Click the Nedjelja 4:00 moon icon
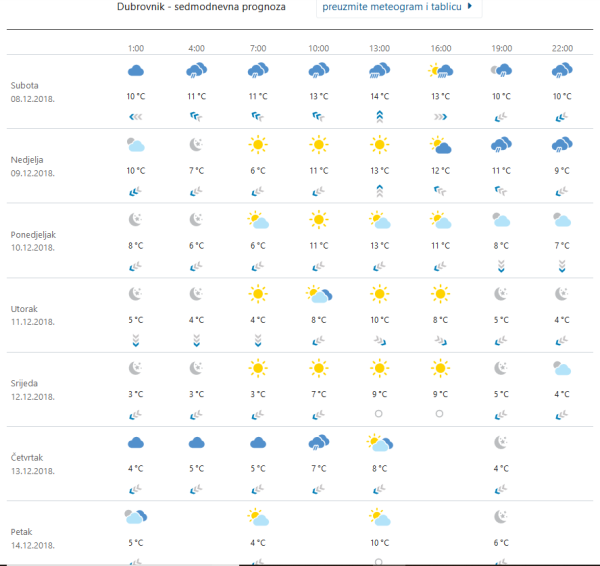 (197, 145)
